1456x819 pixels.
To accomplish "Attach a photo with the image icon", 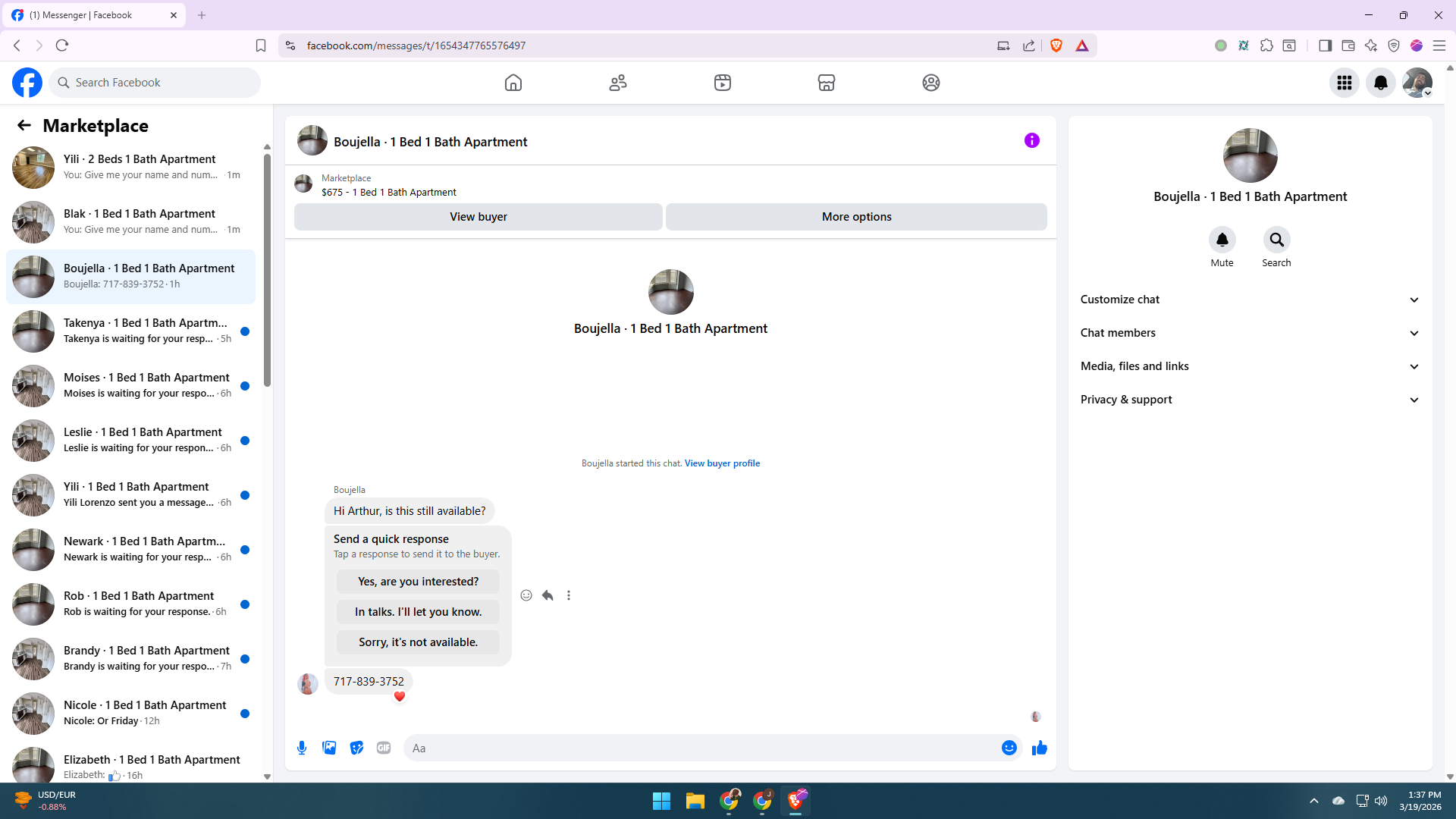I will [x=329, y=748].
